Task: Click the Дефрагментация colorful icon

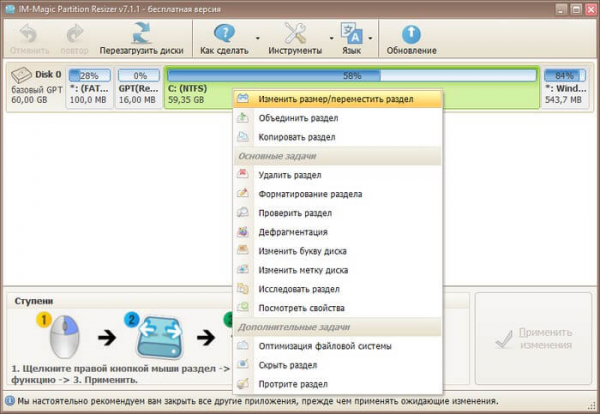Action: pos(243,231)
